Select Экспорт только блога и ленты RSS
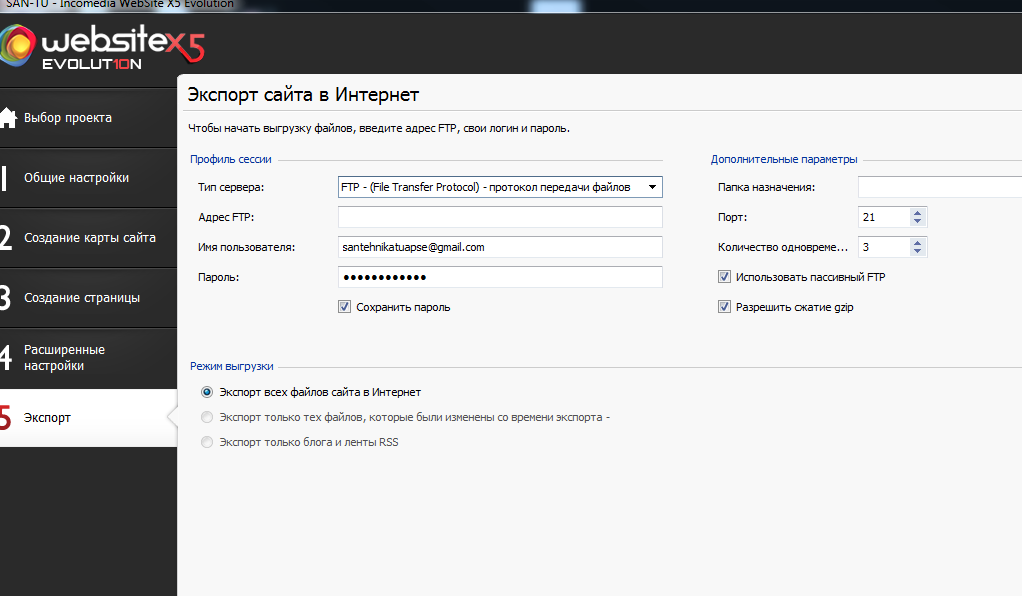Image resolution: width=1022 pixels, height=596 pixels. [x=207, y=442]
